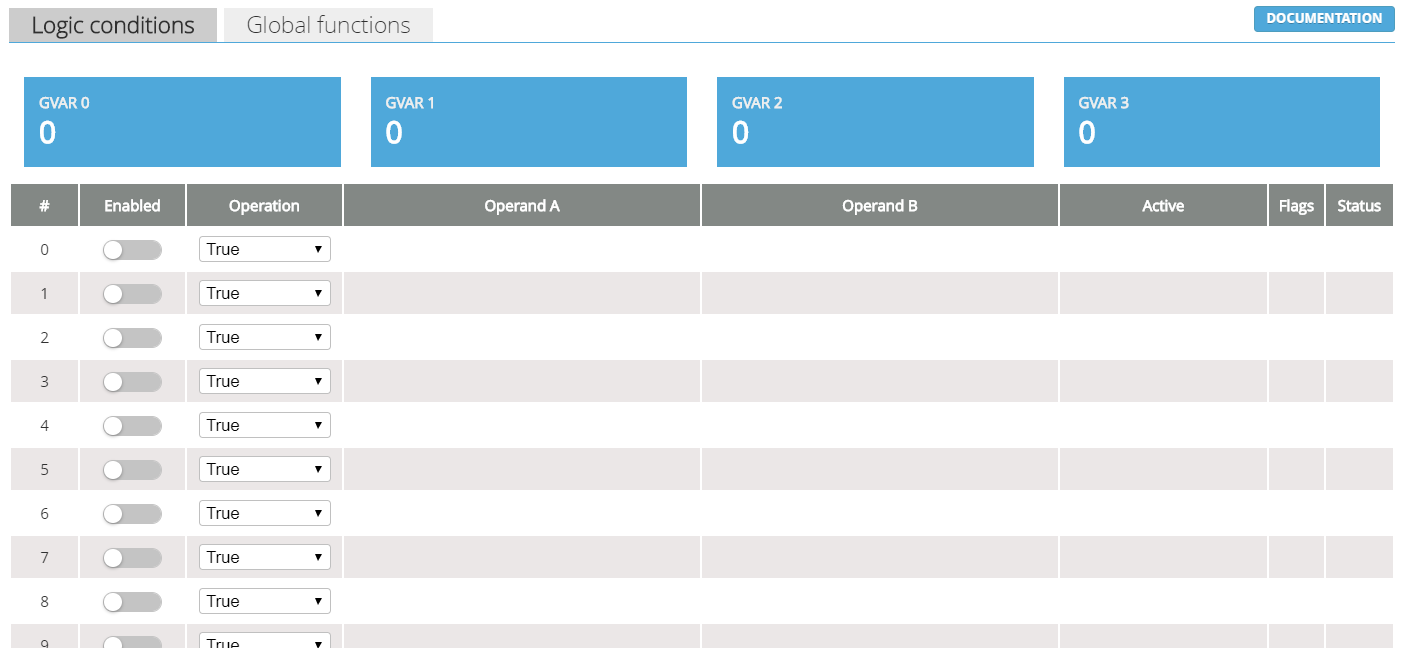Toggle logic condition 5 enabled state
Screen dimensions: 1402x648
pos(132,470)
